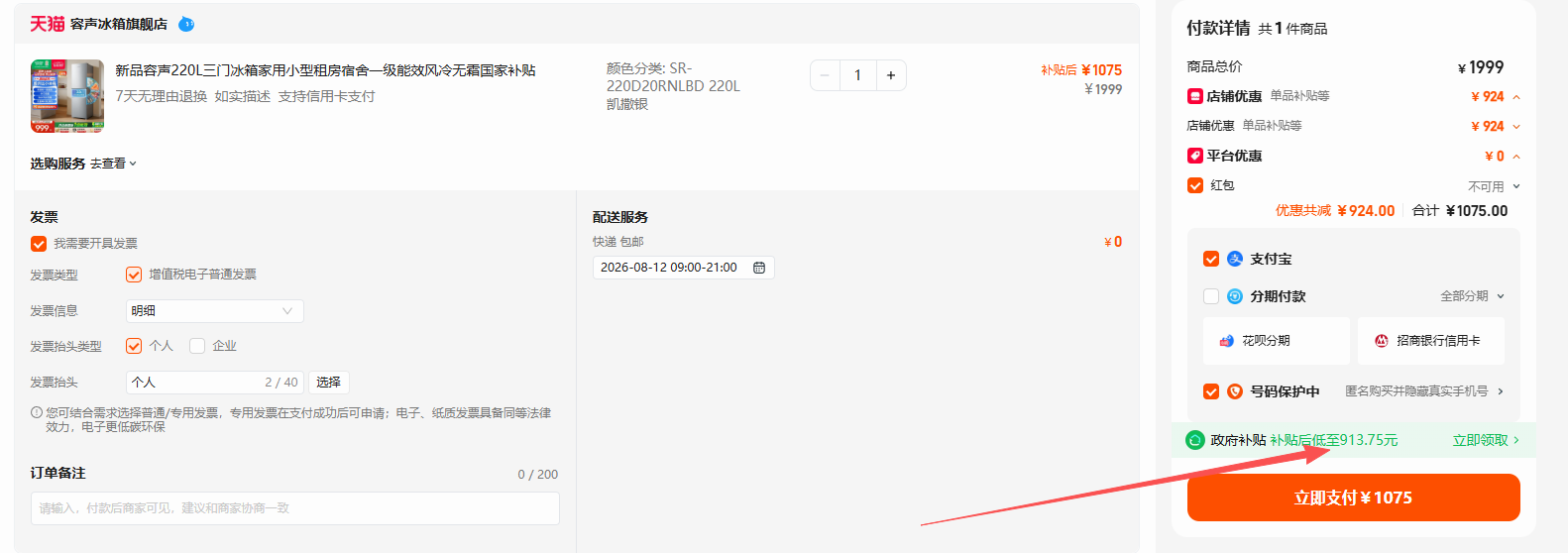
Task: Click the red 店铺优惠 coupon icon
Action: point(1195,96)
